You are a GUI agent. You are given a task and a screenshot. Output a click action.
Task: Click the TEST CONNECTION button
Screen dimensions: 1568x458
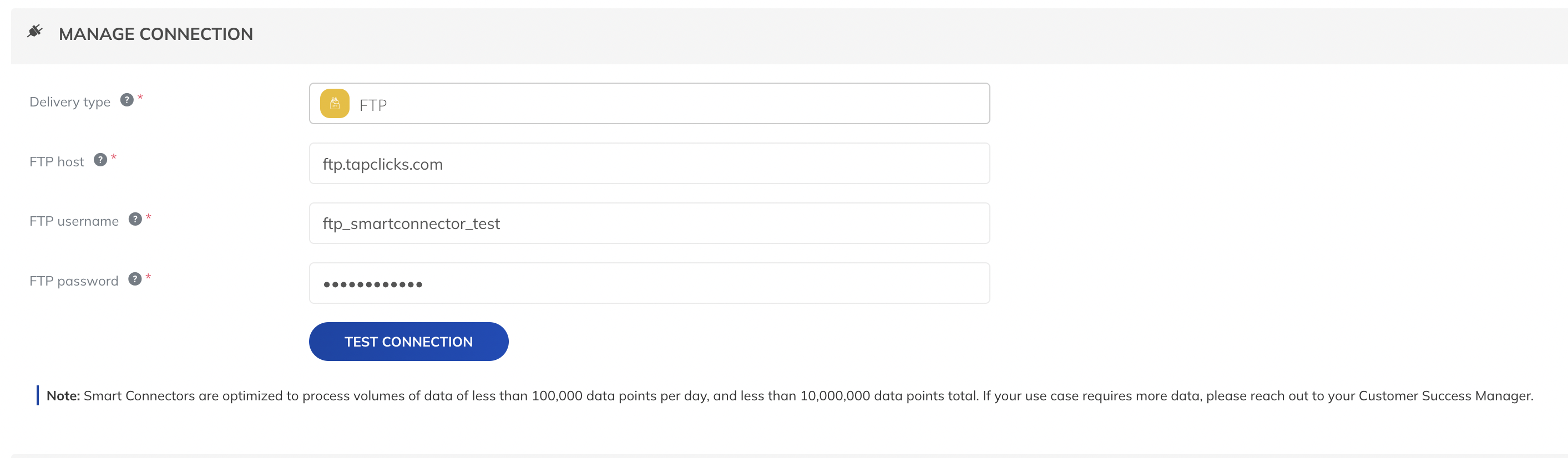[x=408, y=342]
